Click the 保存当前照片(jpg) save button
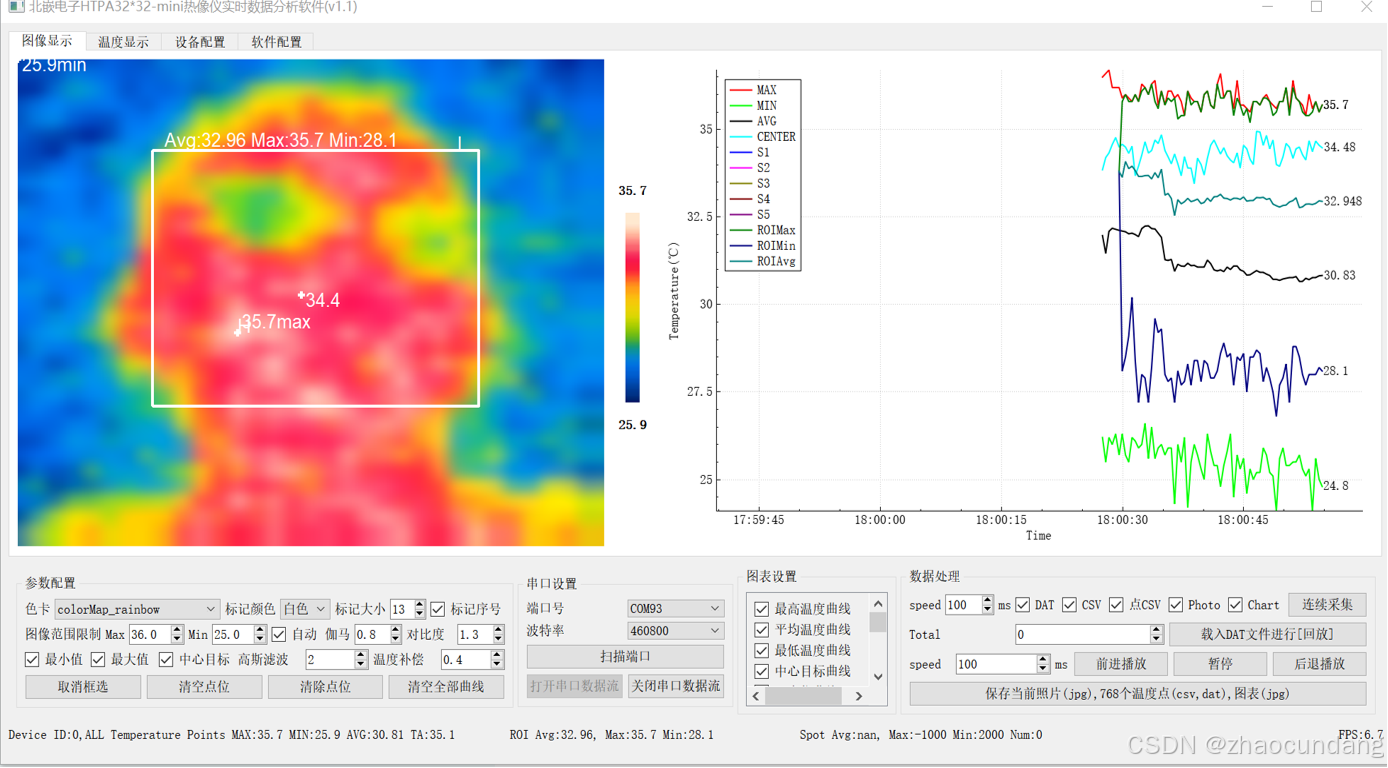The width and height of the screenshot is (1388, 768). pos(1138,694)
